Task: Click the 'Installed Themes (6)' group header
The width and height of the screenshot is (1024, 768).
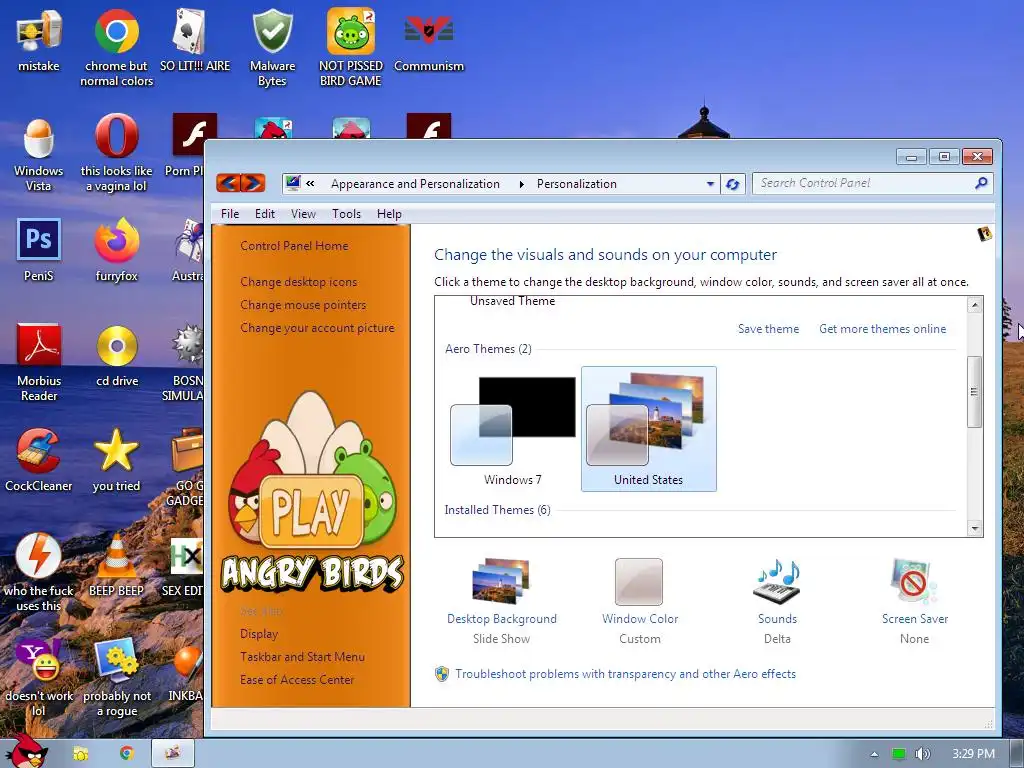Action: coord(498,509)
